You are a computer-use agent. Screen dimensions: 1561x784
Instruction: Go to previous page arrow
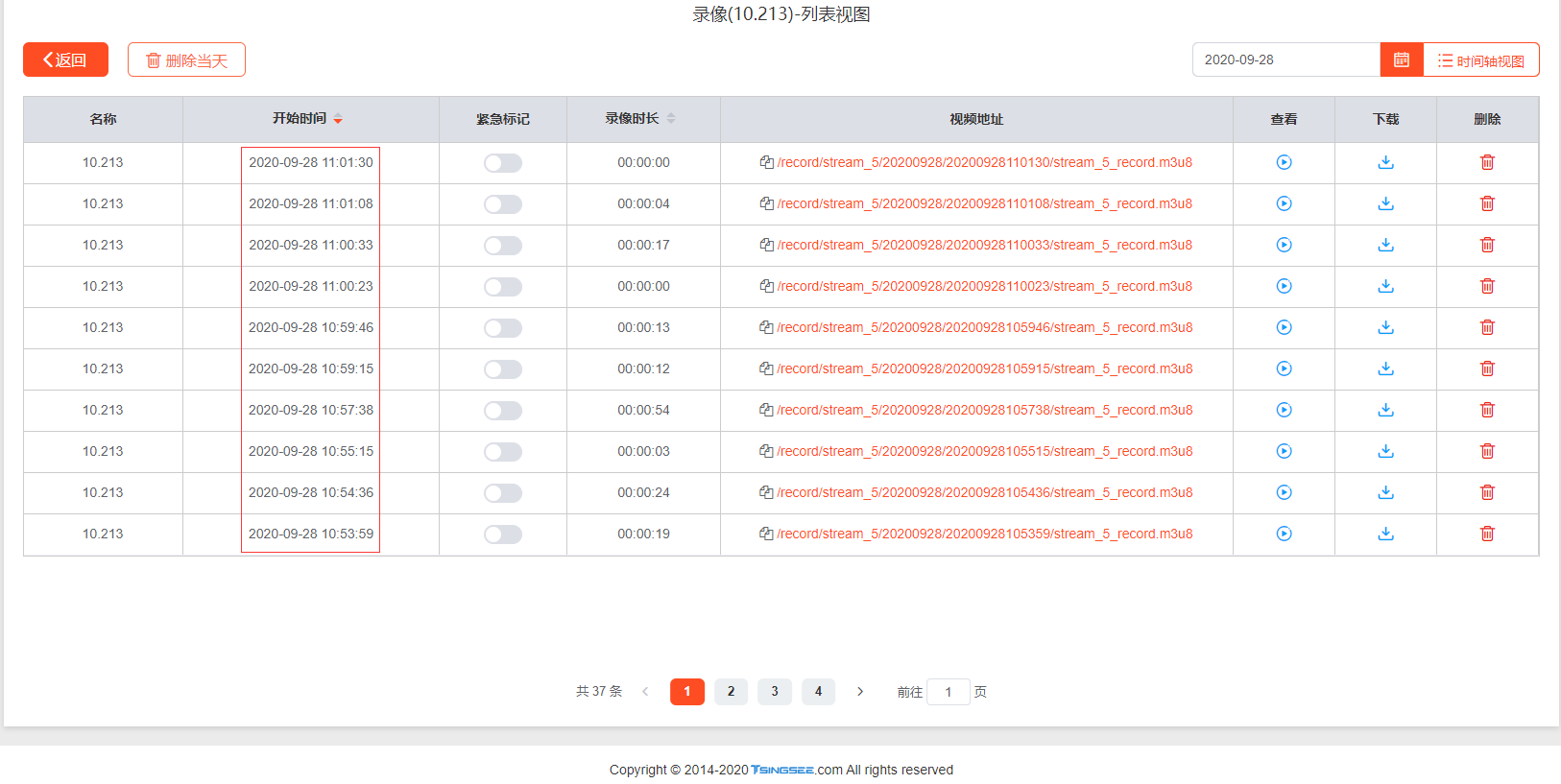[x=645, y=691]
